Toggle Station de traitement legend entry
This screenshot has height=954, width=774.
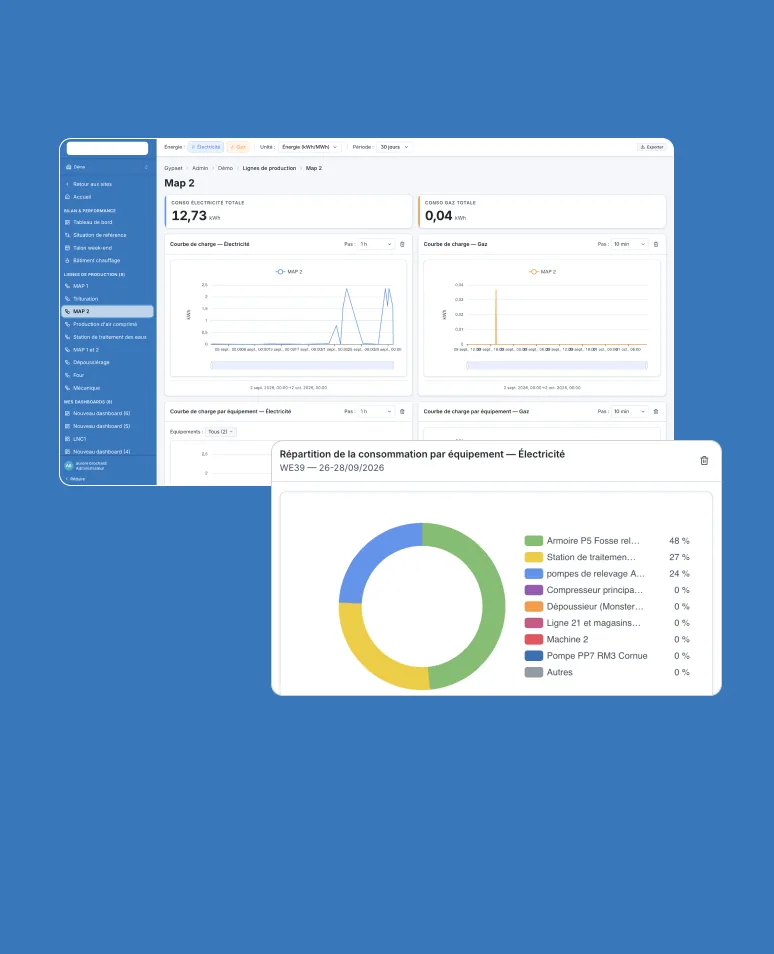pos(607,557)
